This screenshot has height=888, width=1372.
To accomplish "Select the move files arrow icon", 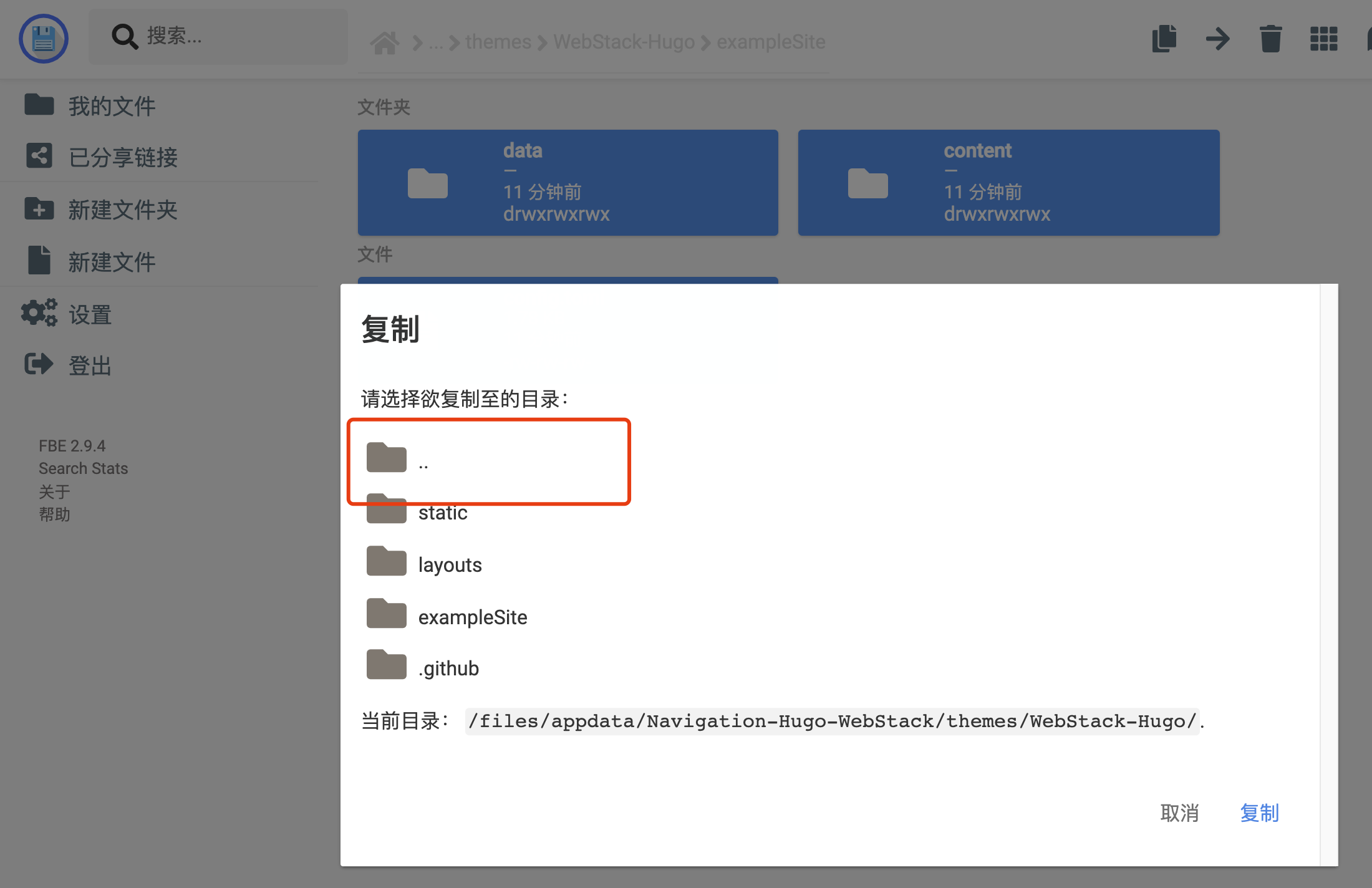I will 1217,39.
